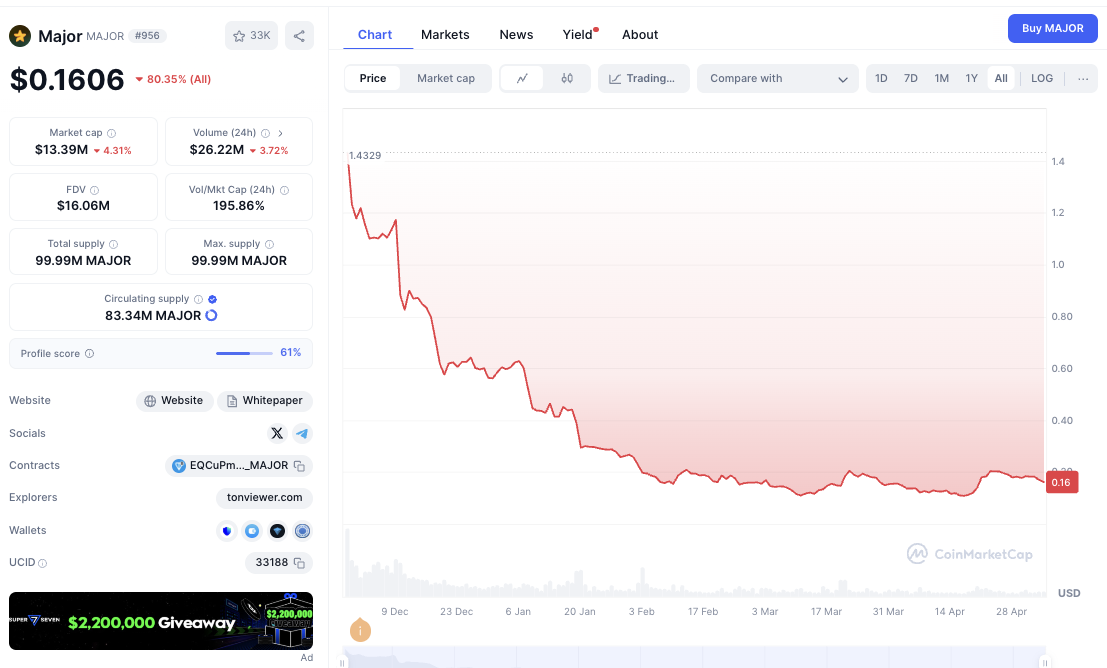
Task: Click the $16.06M FDV value
Action: (x=83, y=205)
